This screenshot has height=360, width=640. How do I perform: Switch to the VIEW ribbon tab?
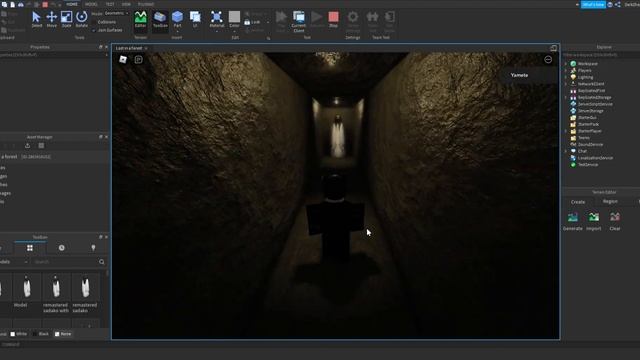point(126,4)
